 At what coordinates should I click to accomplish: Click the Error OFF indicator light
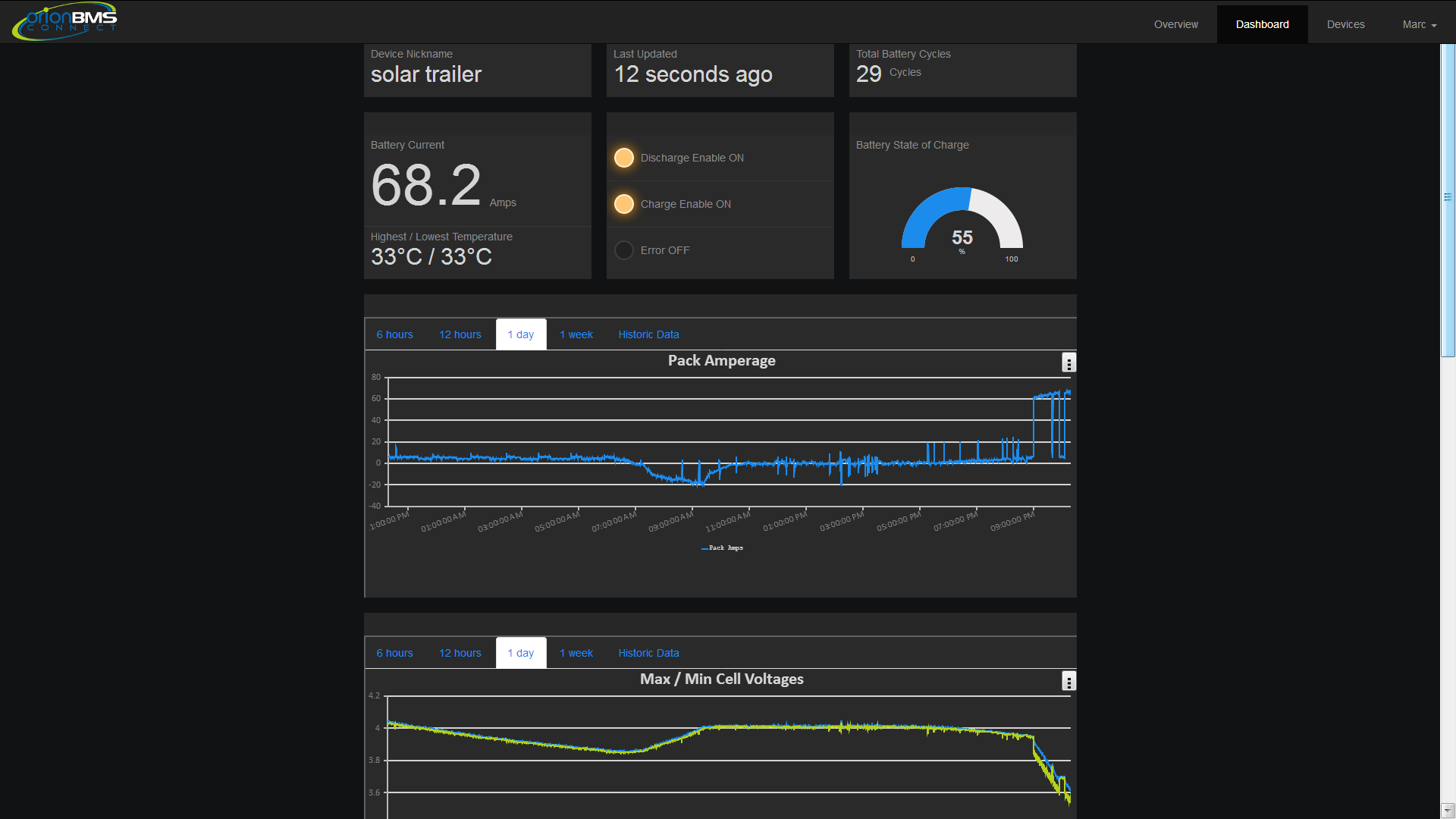pyautogui.click(x=624, y=250)
